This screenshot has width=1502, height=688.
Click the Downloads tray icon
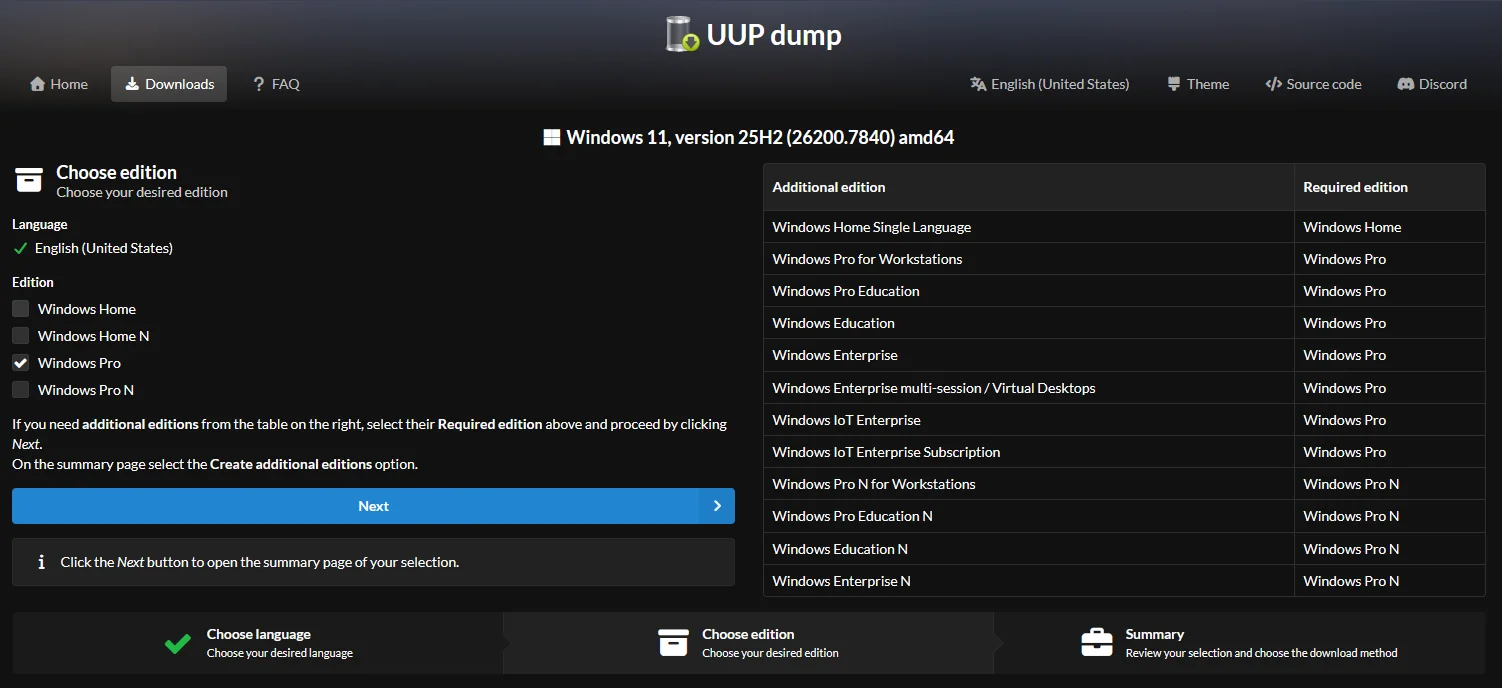tap(132, 84)
